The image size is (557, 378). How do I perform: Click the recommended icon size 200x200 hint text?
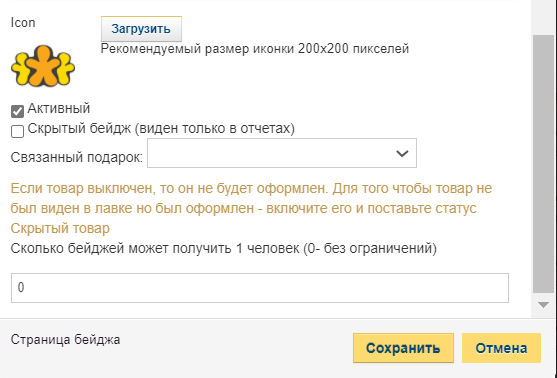pyautogui.click(x=255, y=48)
